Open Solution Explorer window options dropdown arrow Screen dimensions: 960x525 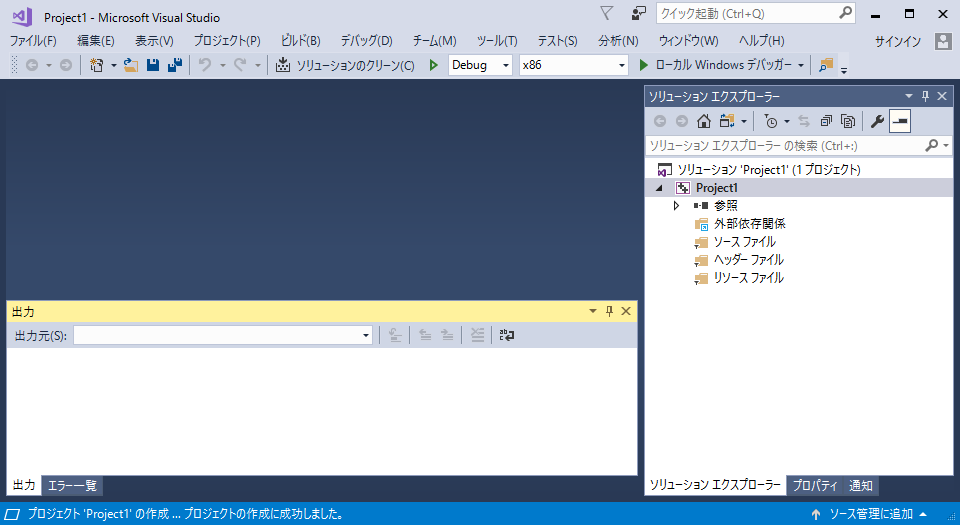[909, 96]
